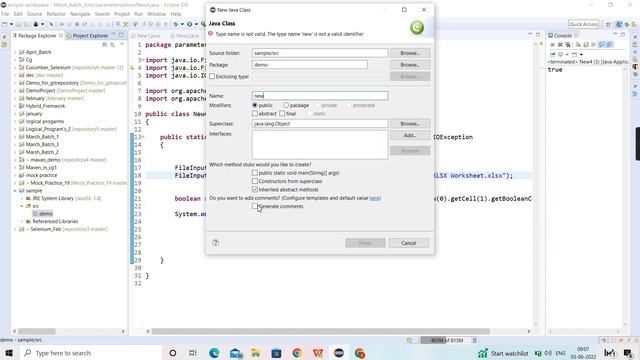Click Clear Console icon in Console toolbar
The height and width of the screenshot is (360, 640).
point(578,44)
